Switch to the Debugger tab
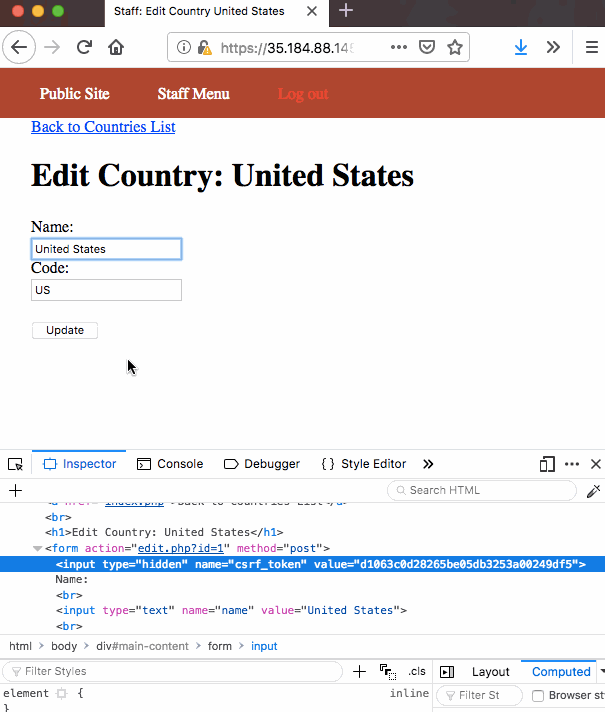 [x=262, y=464]
